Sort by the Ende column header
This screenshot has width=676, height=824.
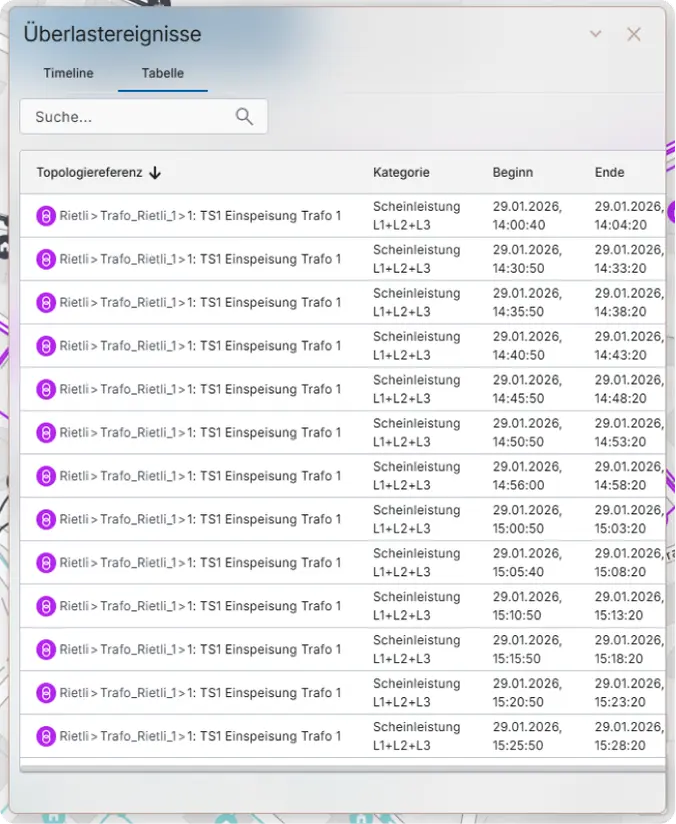(609, 172)
